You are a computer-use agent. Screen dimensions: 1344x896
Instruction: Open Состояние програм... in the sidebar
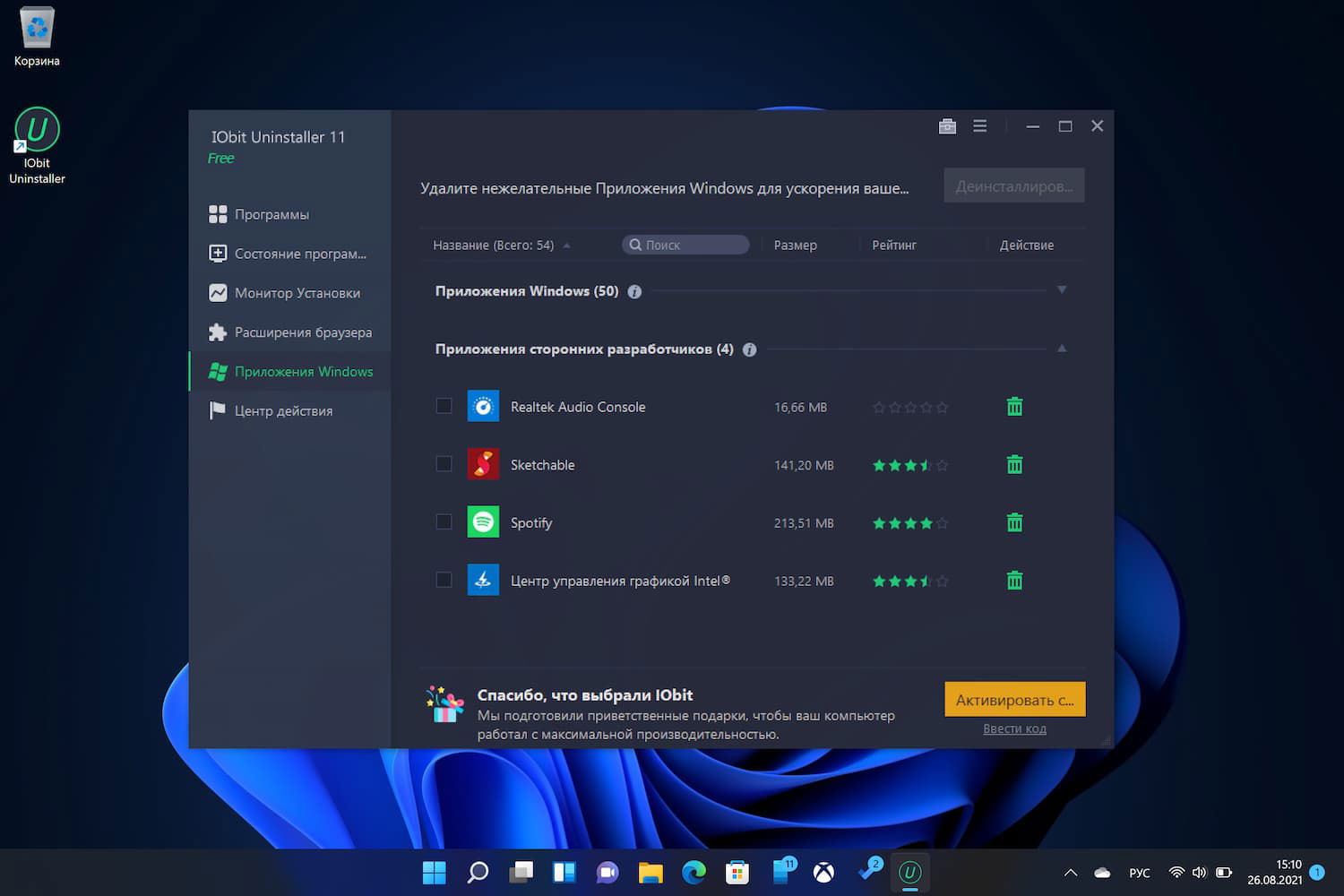pyautogui.click(x=290, y=254)
